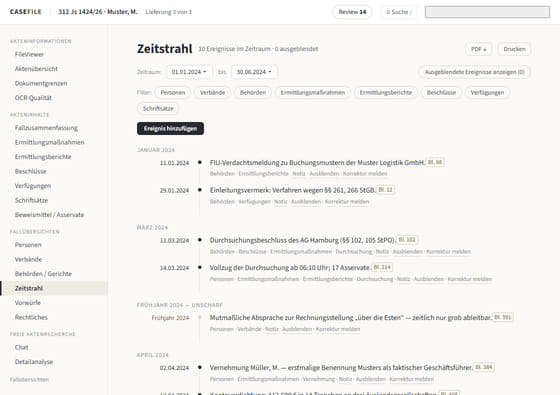Select Ermittlungsberichte in sidebar

point(43,156)
